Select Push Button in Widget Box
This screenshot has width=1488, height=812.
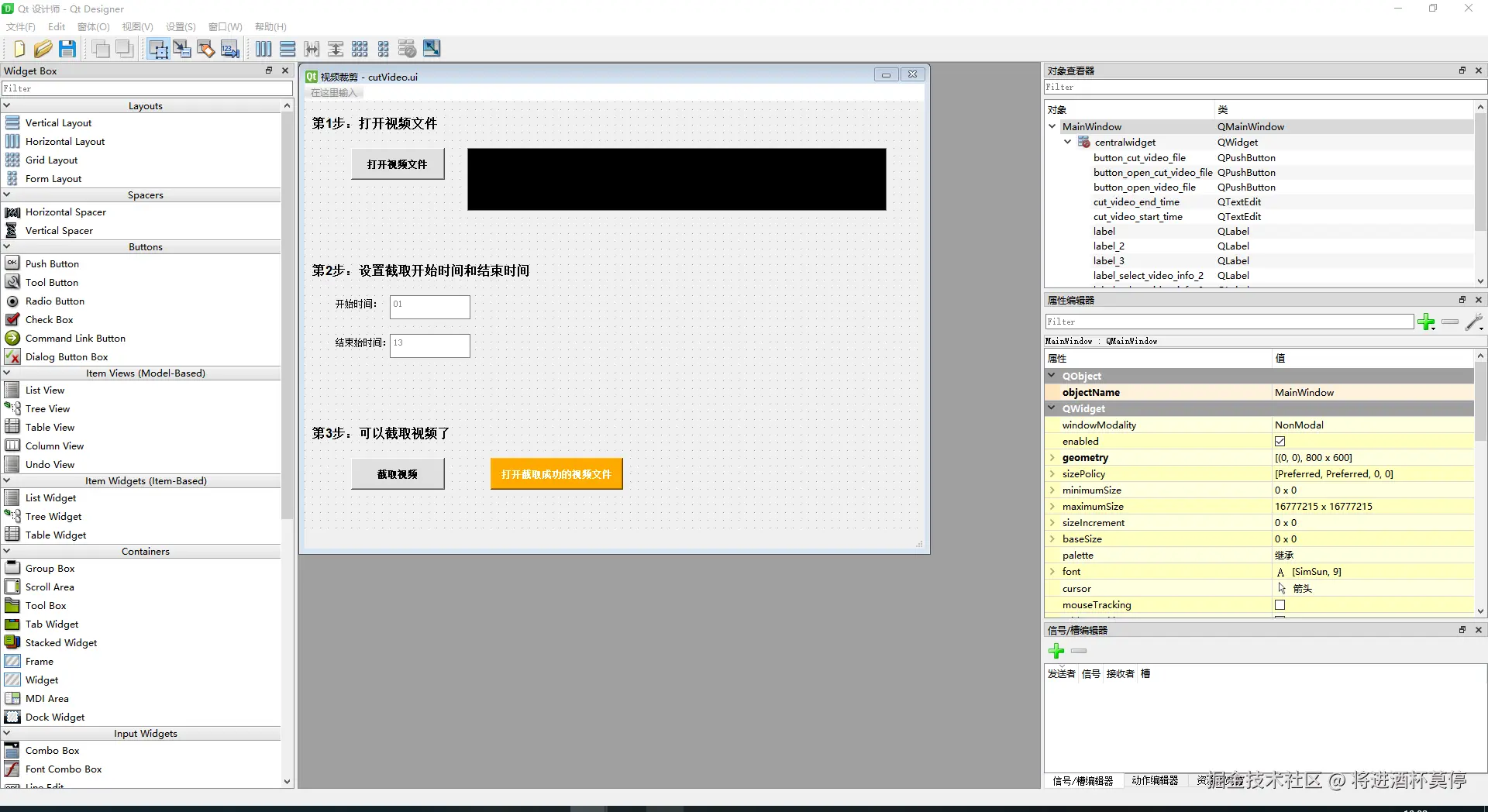pos(52,263)
